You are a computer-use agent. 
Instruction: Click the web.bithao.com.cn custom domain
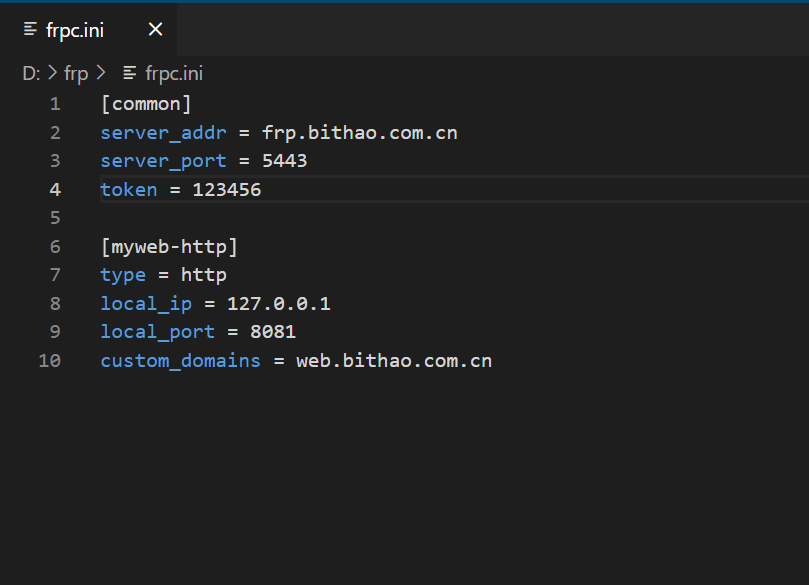[394, 361]
